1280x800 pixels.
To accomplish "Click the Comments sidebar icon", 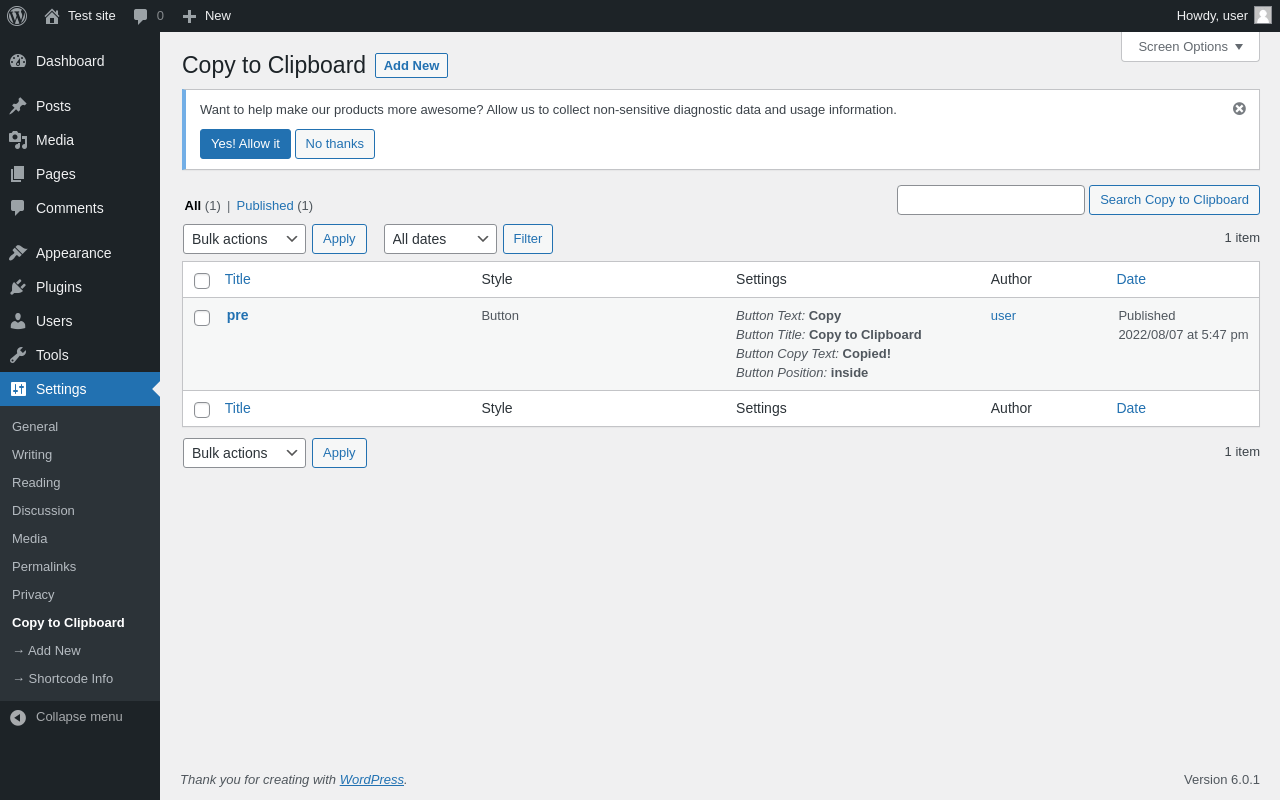I will [x=18, y=208].
